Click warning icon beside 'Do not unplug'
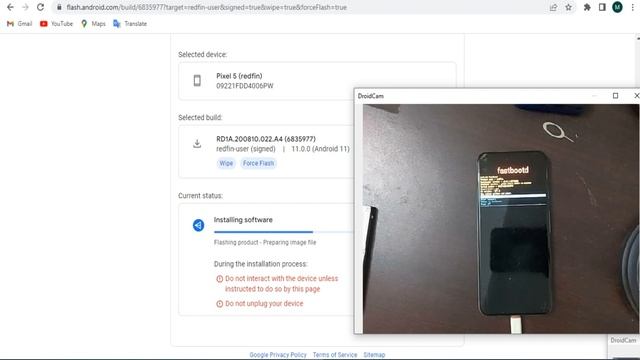640x360 pixels. tap(220, 304)
